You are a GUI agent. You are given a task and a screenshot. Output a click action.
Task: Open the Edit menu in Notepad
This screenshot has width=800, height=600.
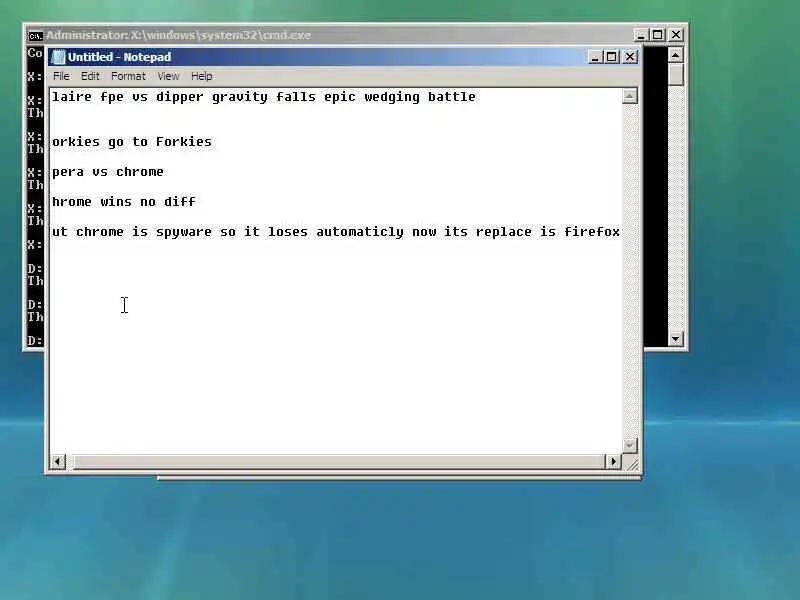pos(90,76)
